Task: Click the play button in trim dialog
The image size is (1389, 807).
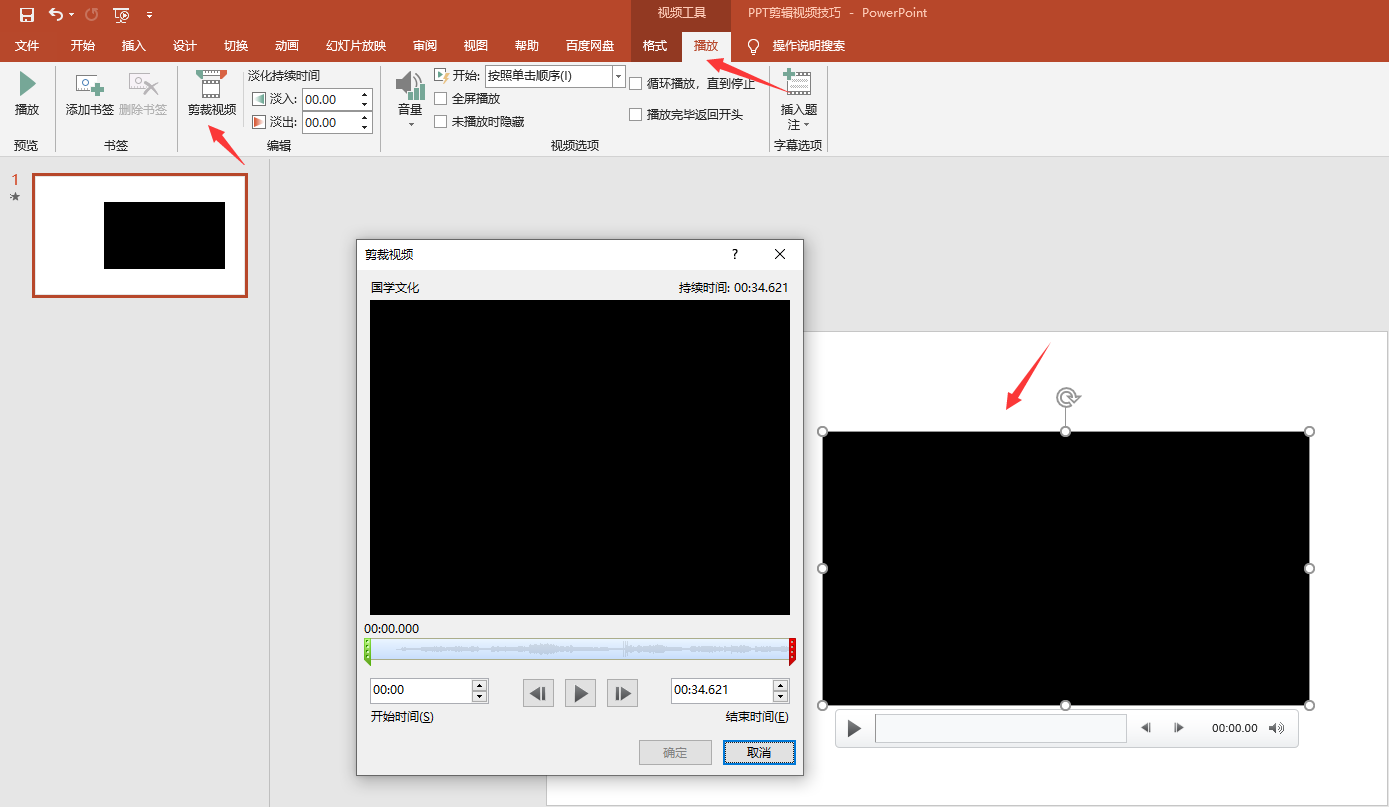Action: 580,693
